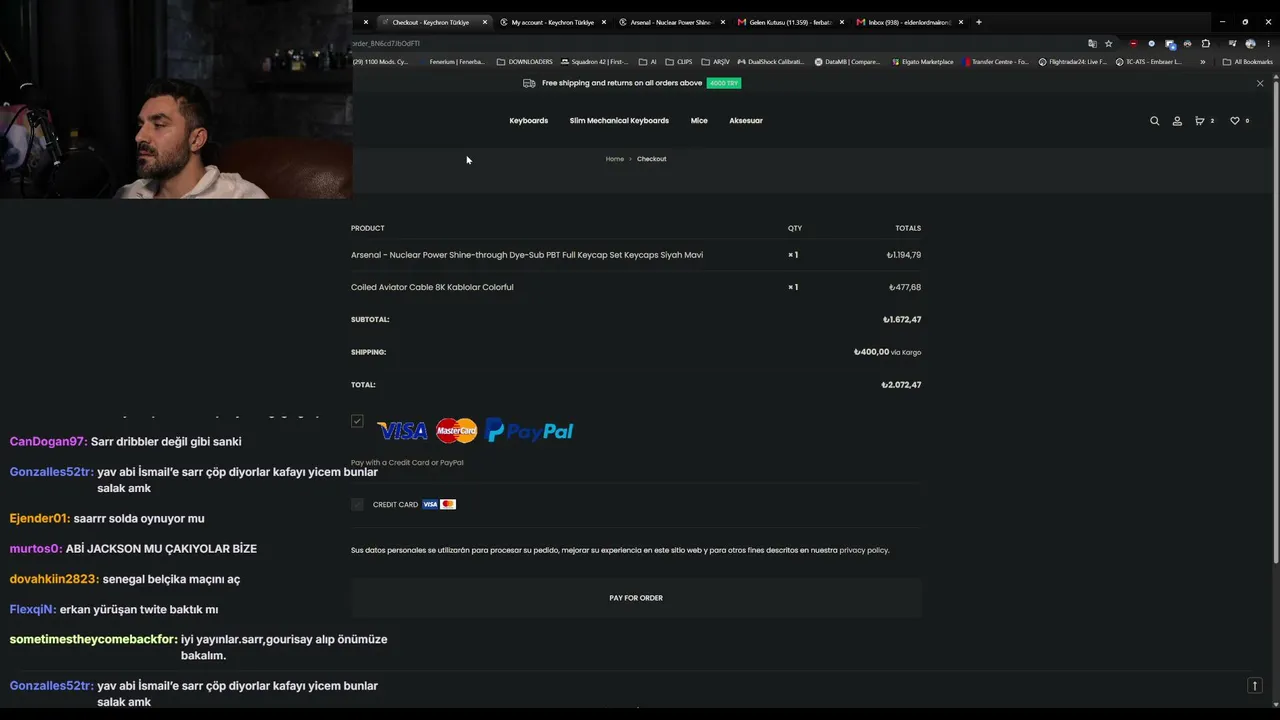Go to Home via the breadcrumb
The width and height of the screenshot is (1280, 720).
coord(615,159)
